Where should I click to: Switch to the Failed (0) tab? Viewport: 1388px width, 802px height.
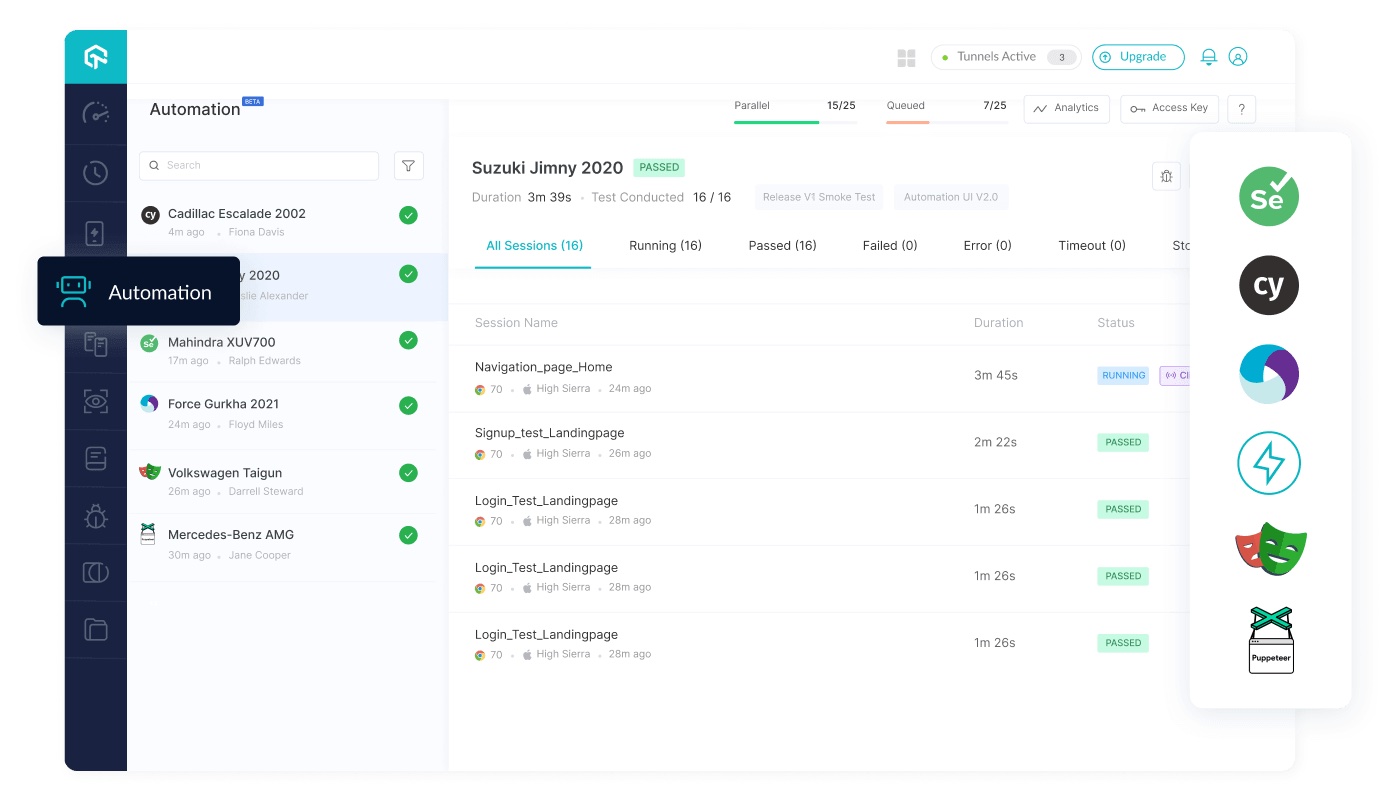click(x=888, y=245)
